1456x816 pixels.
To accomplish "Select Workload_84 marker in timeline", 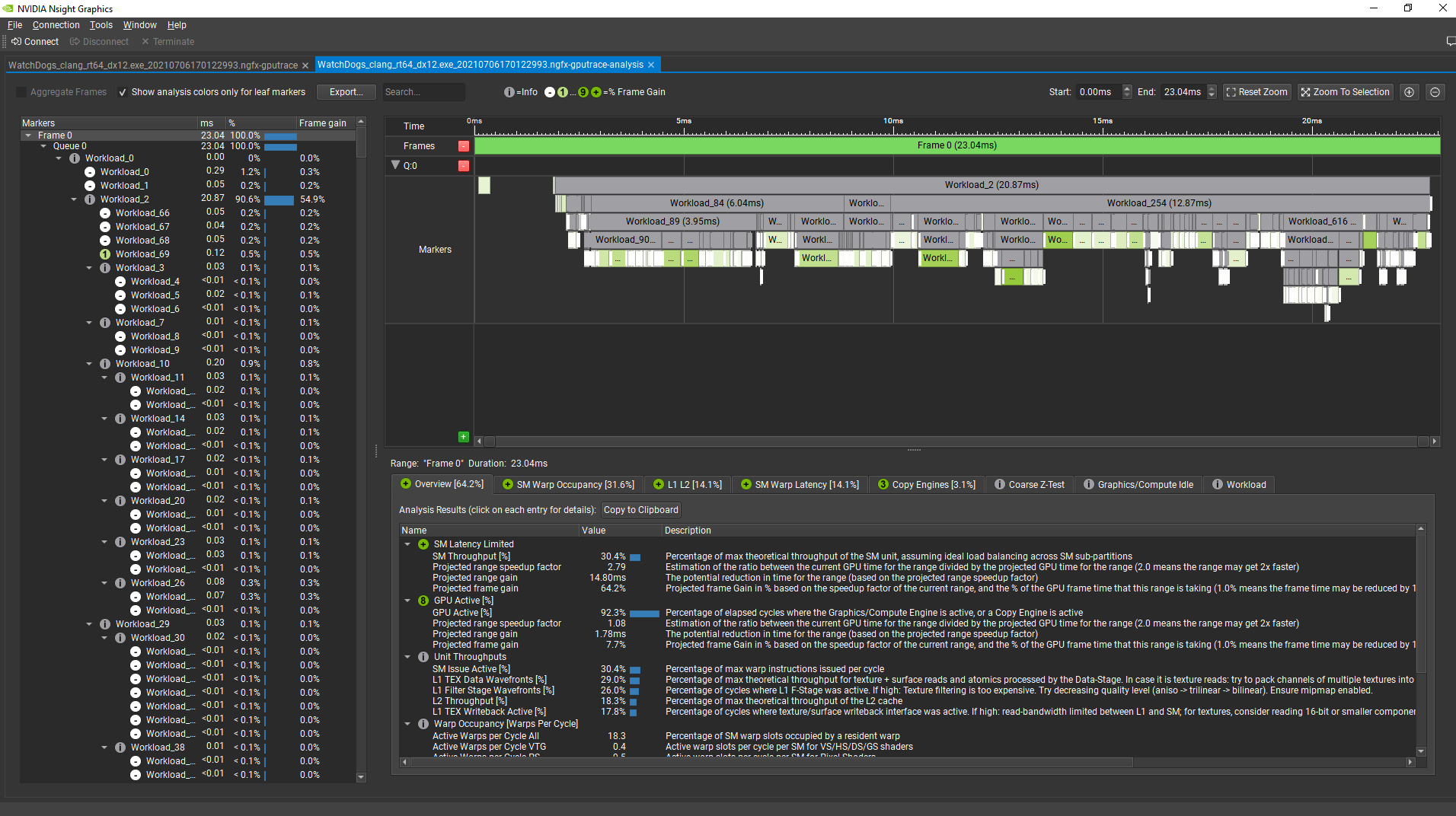I will tap(717, 203).
